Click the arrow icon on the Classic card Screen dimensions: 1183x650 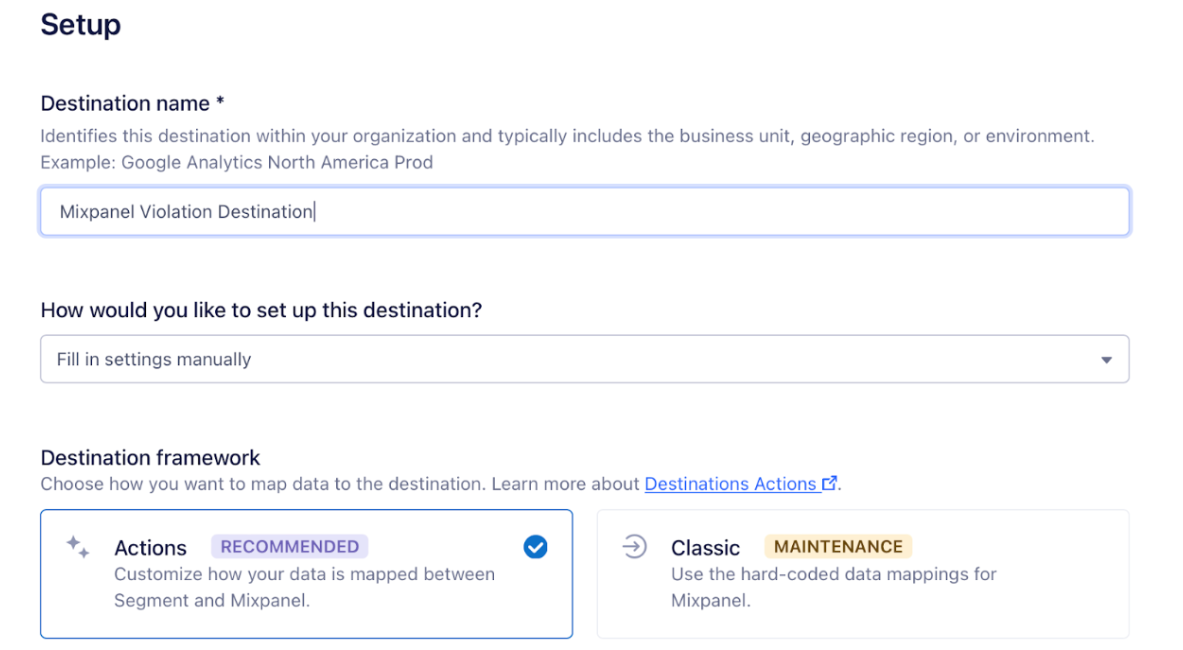634,547
